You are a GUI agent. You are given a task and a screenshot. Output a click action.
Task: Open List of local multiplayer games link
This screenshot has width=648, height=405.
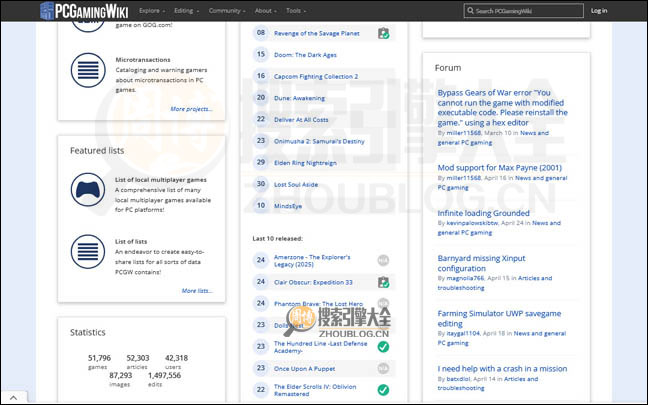point(161,180)
